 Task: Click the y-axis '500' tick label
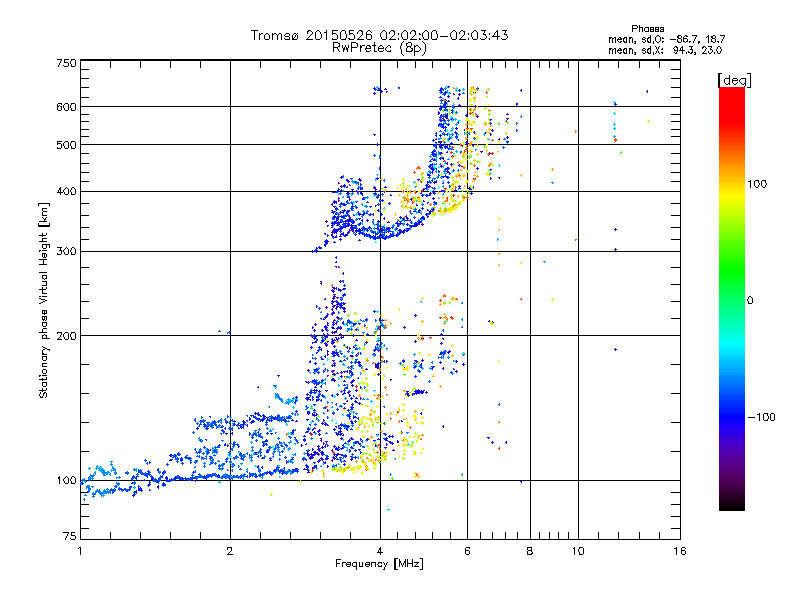(x=66, y=145)
